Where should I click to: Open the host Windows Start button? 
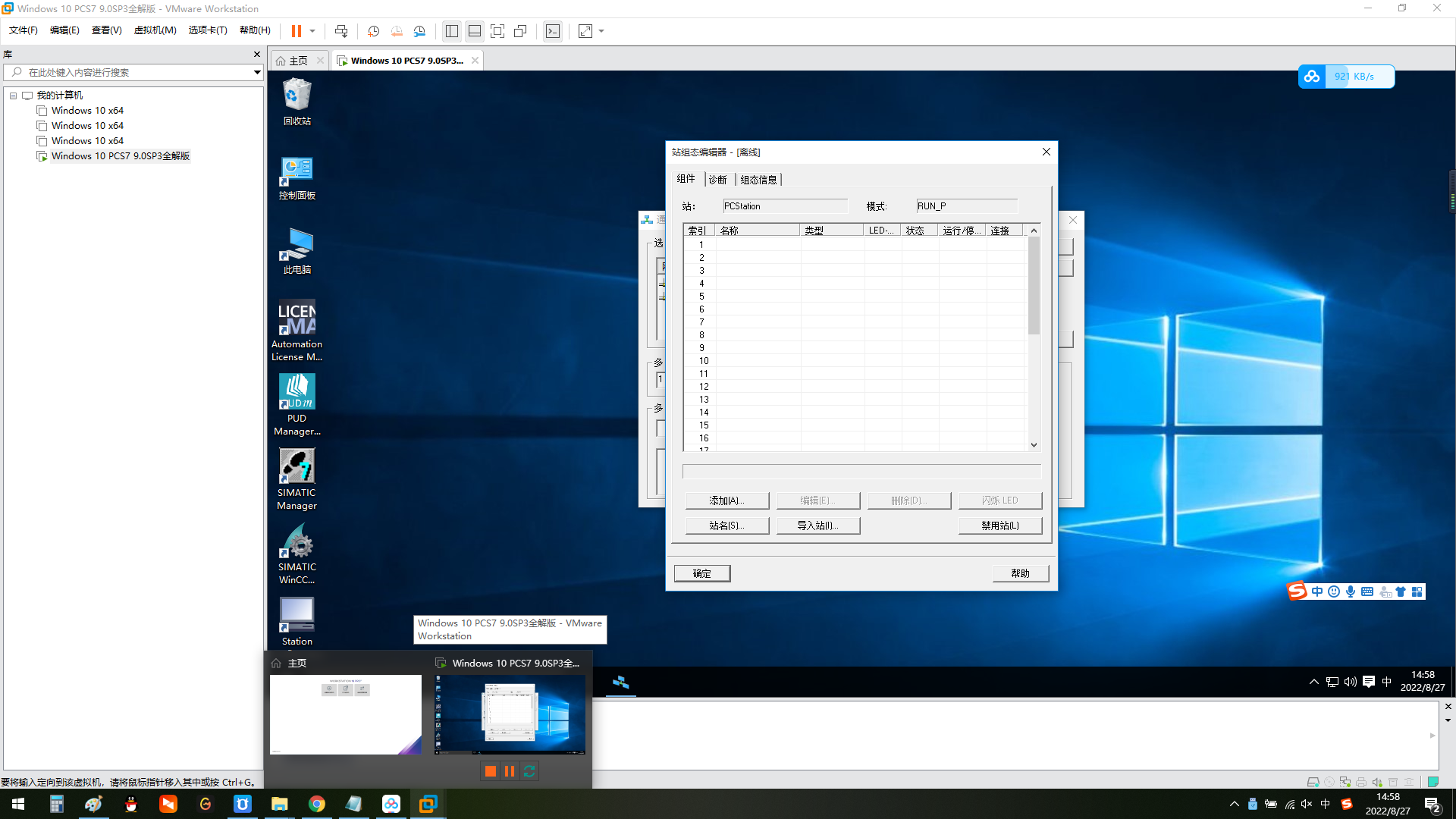pyautogui.click(x=18, y=804)
